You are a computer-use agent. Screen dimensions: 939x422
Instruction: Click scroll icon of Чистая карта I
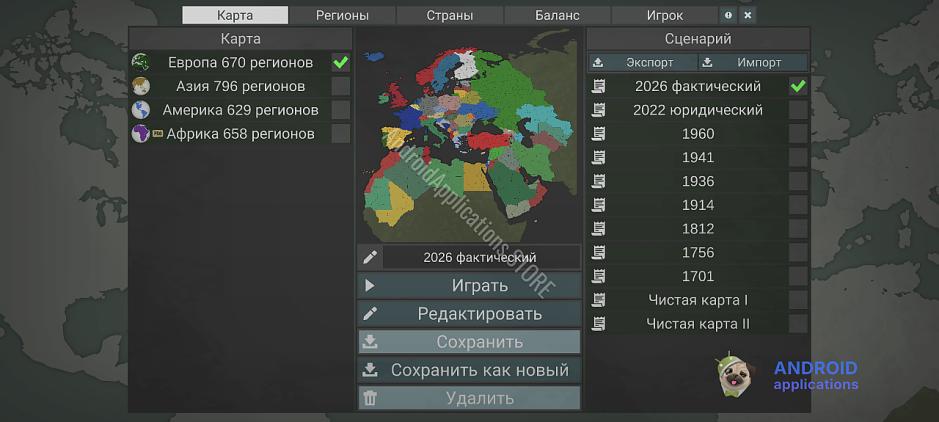tap(598, 300)
